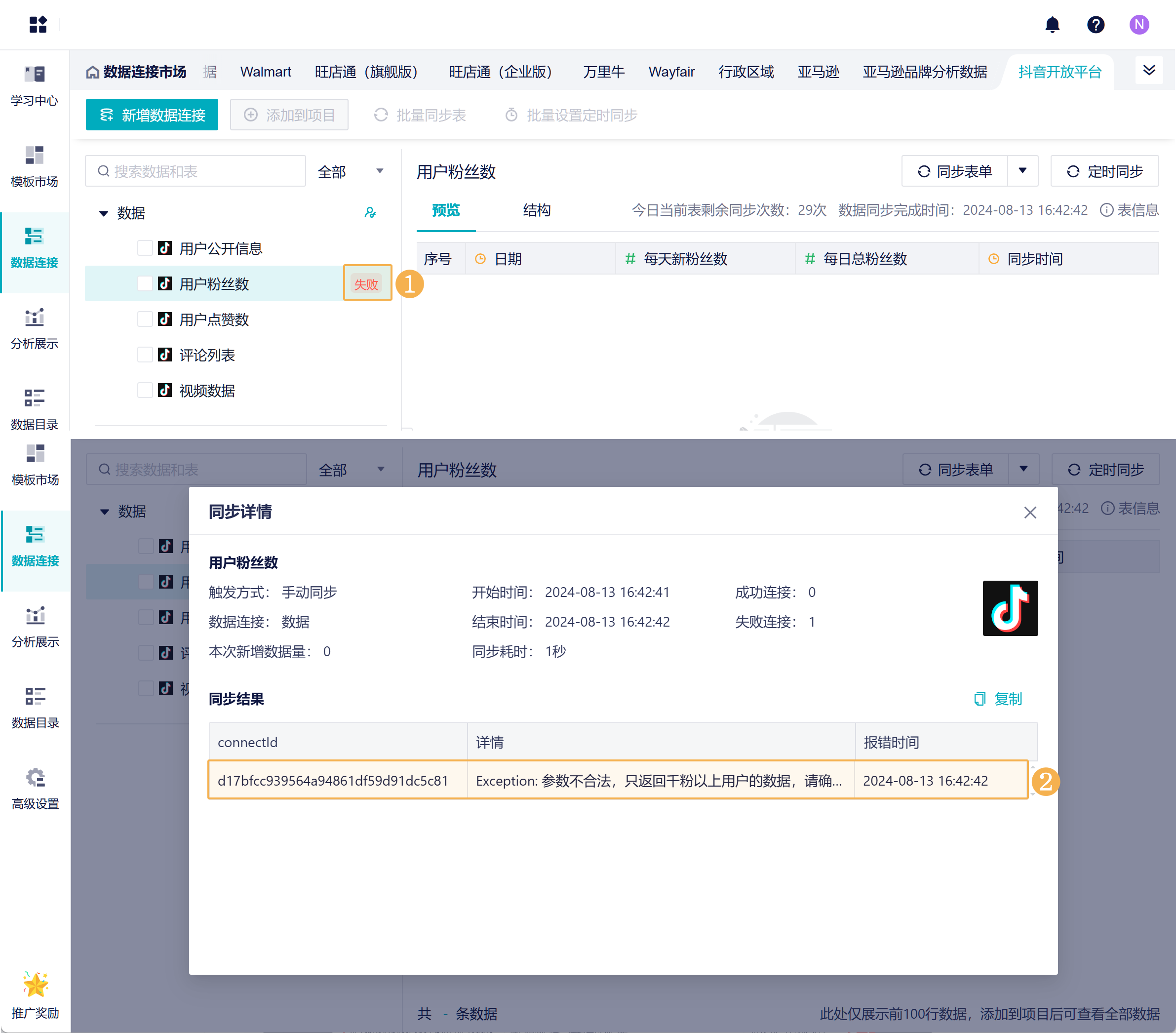Click the 表信息 info icon
This screenshot has width=1176, height=1033.
[x=1106, y=210]
